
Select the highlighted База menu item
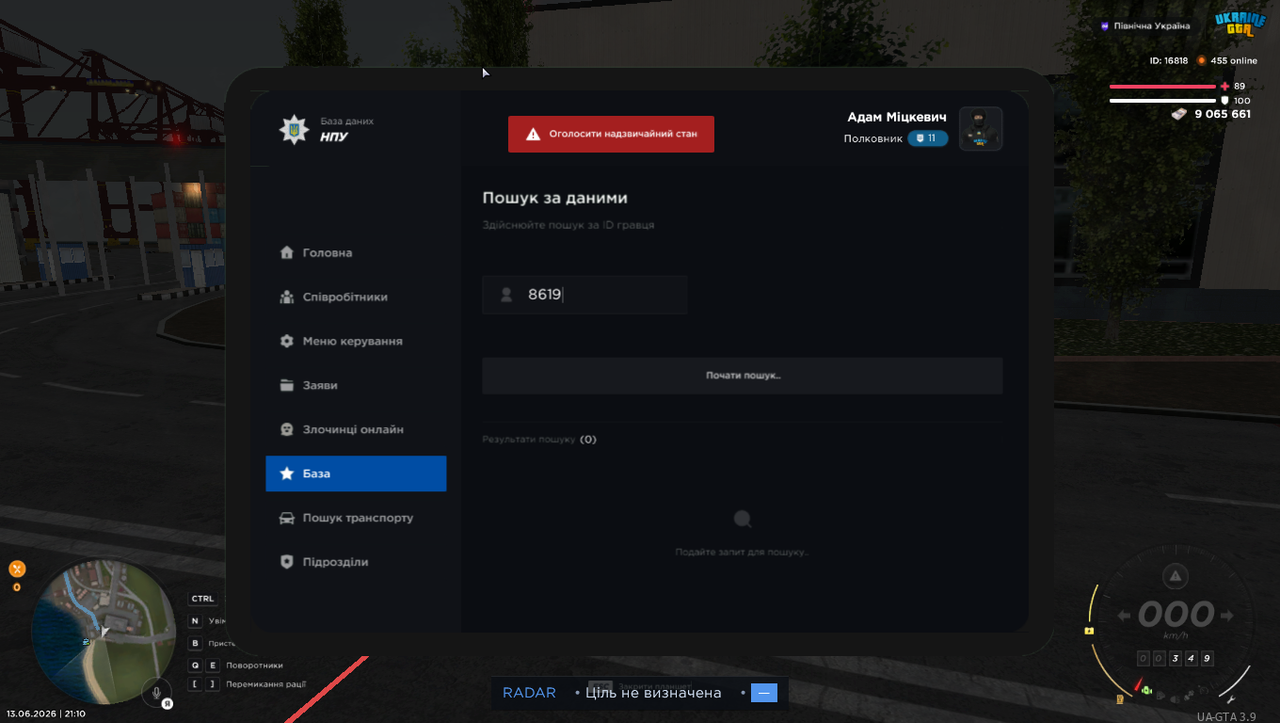pyautogui.click(x=356, y=474)
